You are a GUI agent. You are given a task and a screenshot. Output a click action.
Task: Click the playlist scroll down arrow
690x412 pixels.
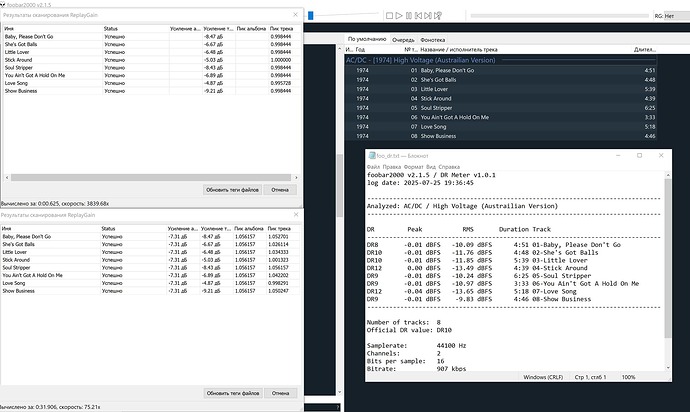[x=339, y=392]
